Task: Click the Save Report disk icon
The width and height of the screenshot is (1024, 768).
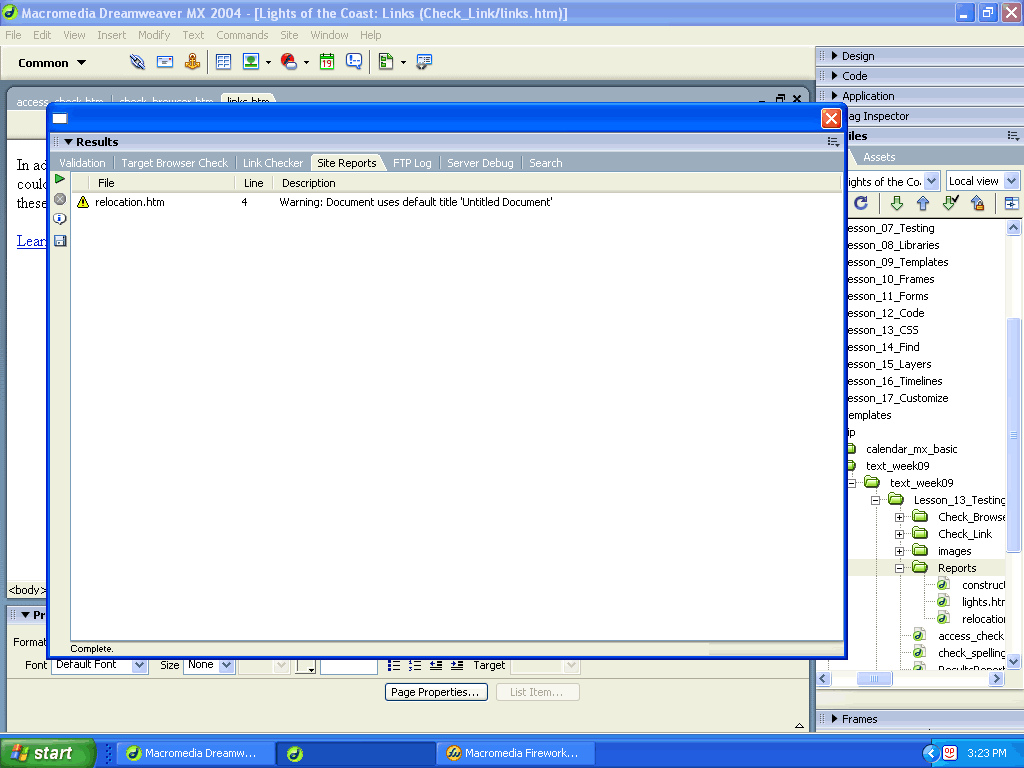Action: point(60,241)
